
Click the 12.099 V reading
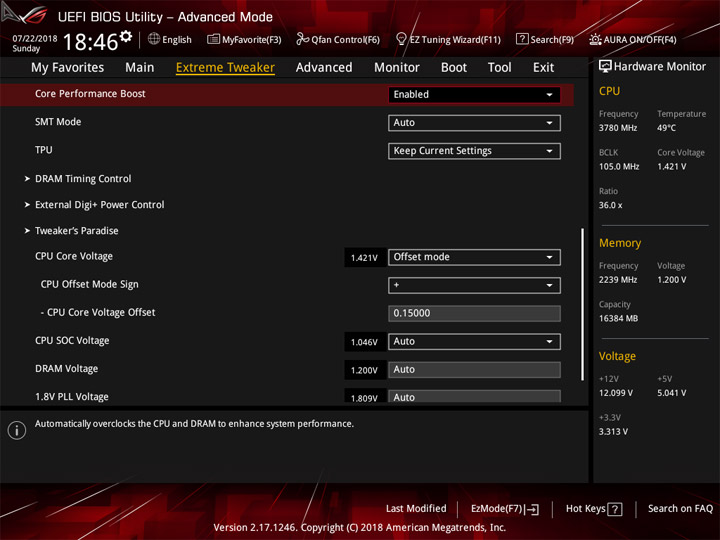click(615, 393)
